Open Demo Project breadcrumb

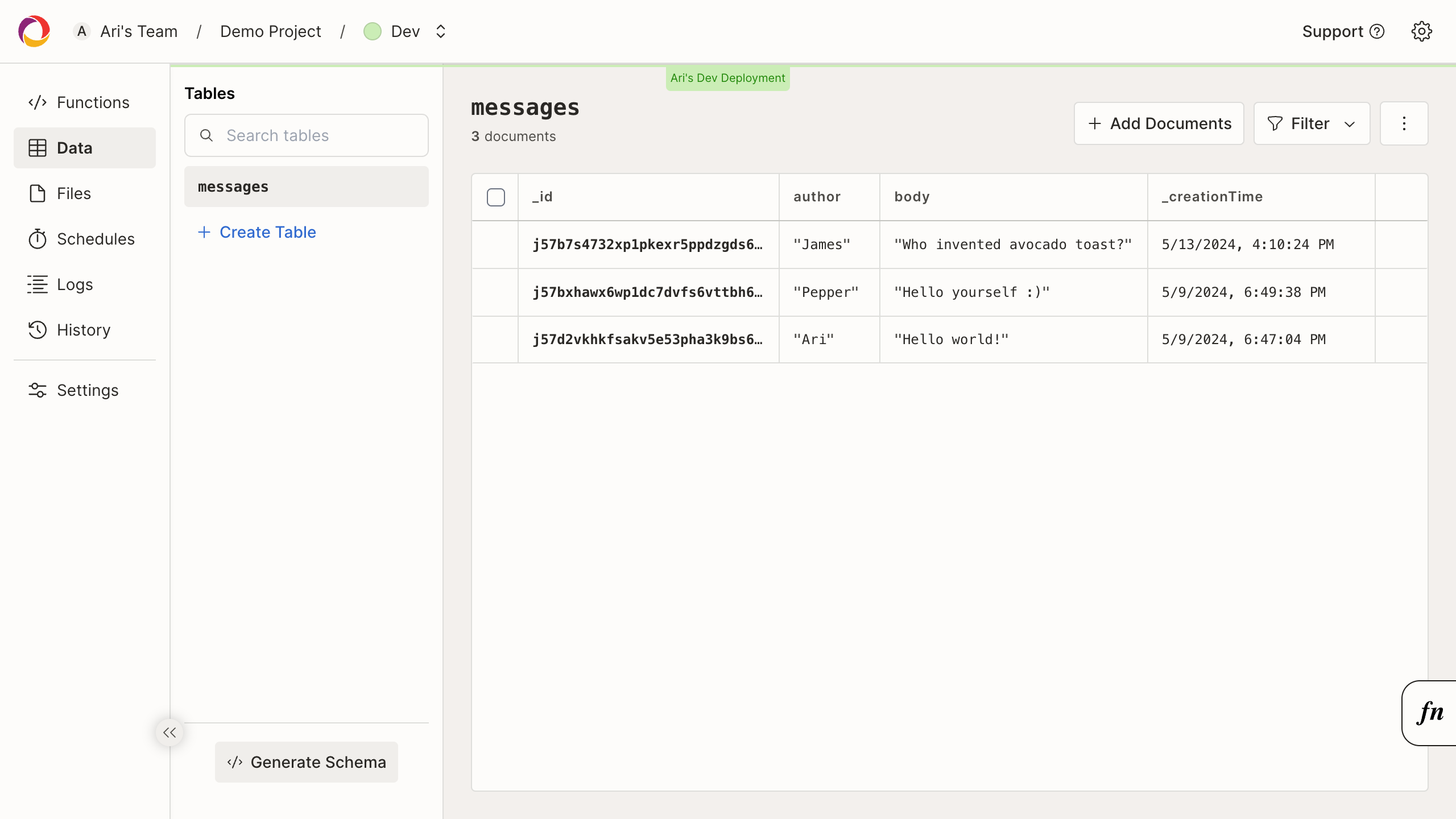pos(271,31)
